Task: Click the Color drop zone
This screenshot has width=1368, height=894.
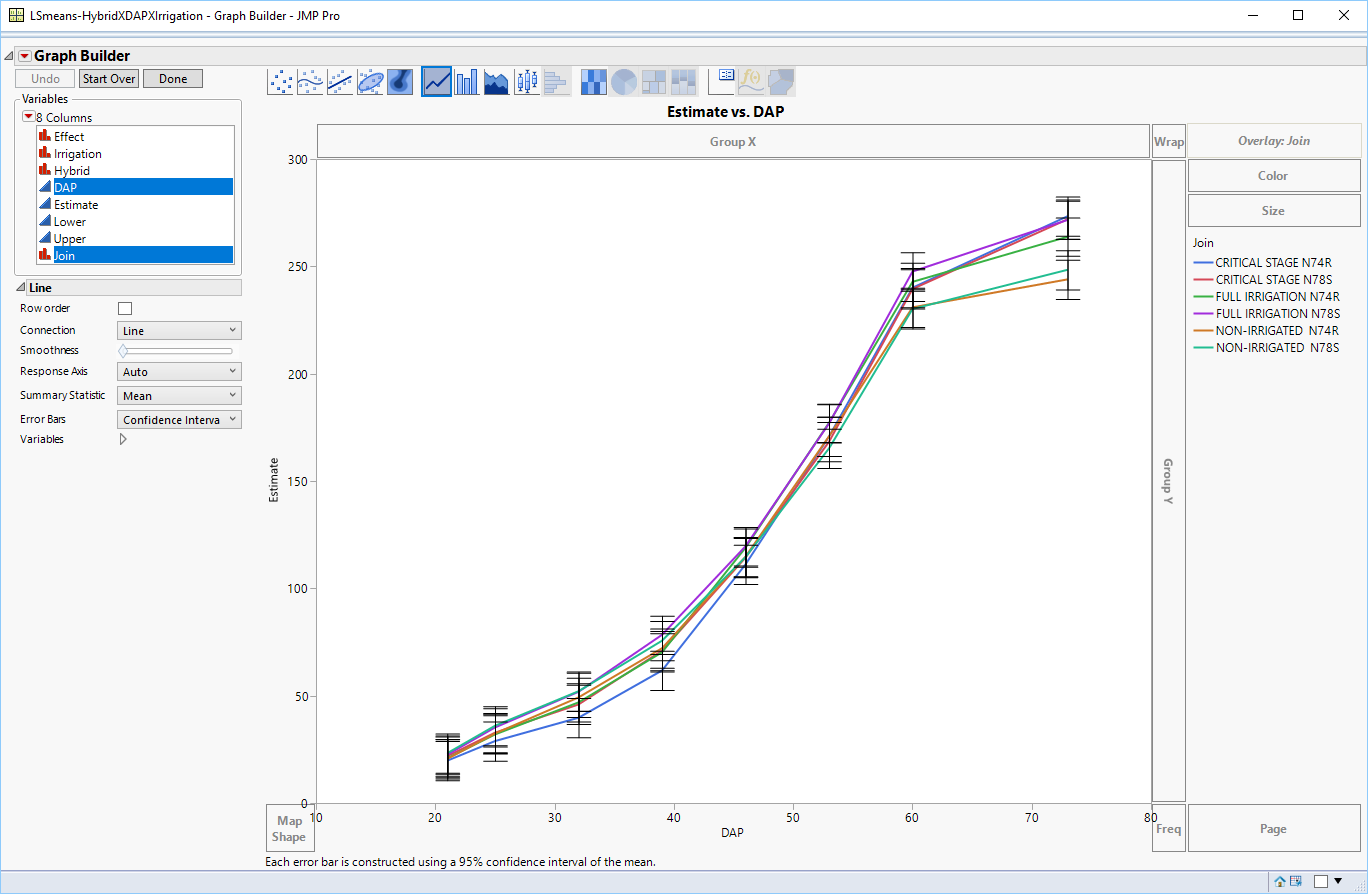Action: point(1273,176)
